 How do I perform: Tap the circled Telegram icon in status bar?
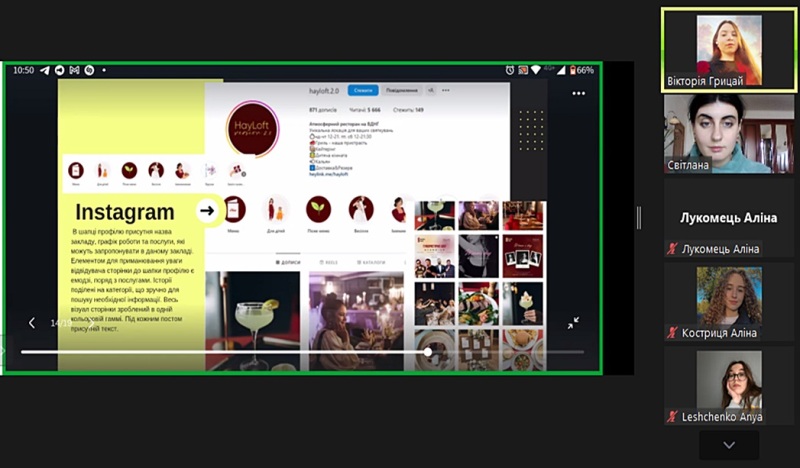click(60, 70)
